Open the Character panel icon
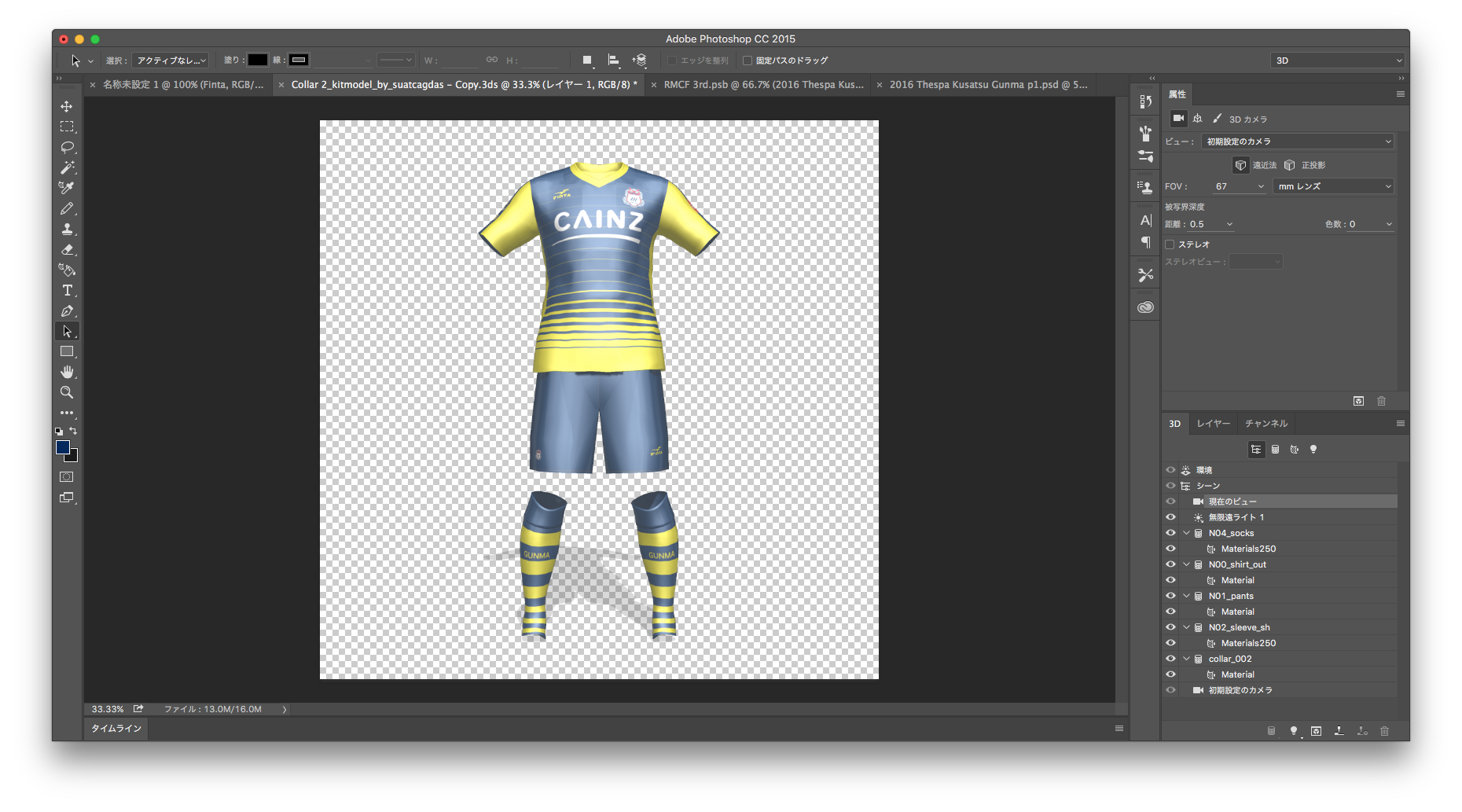 pyautogui.click(x=1145, y=220)
